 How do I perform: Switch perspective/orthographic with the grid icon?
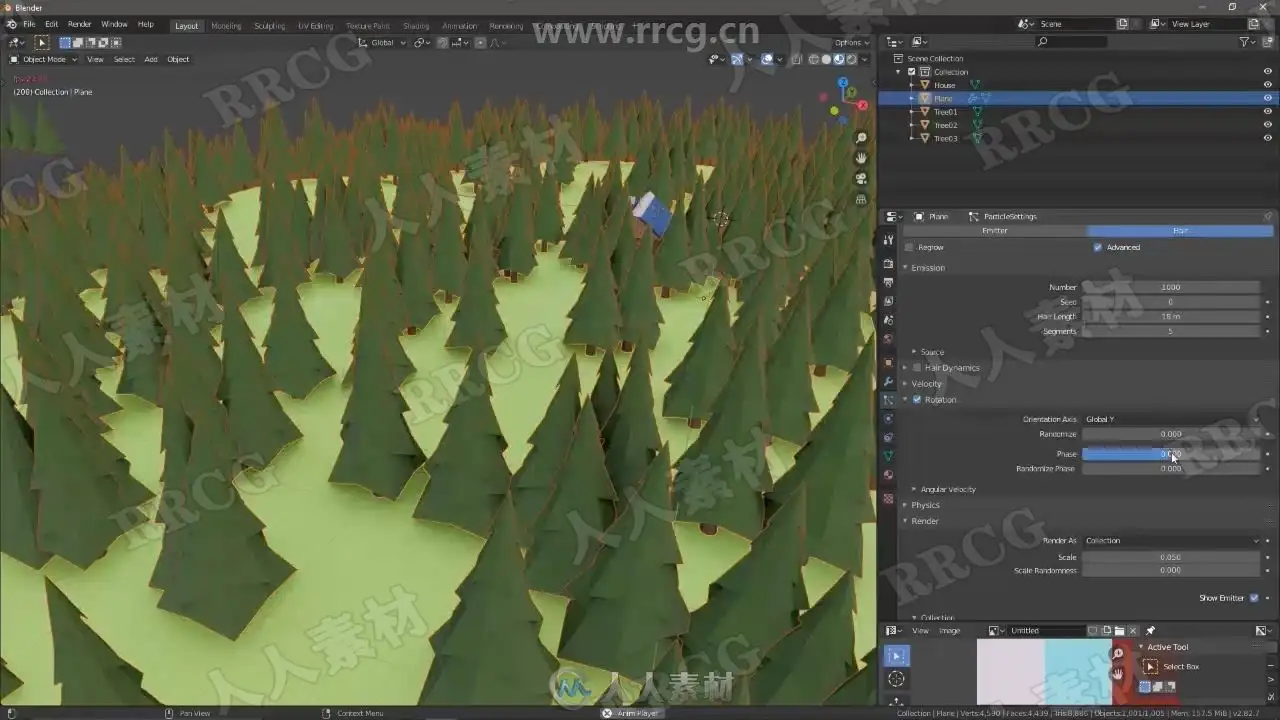(861, 200)
